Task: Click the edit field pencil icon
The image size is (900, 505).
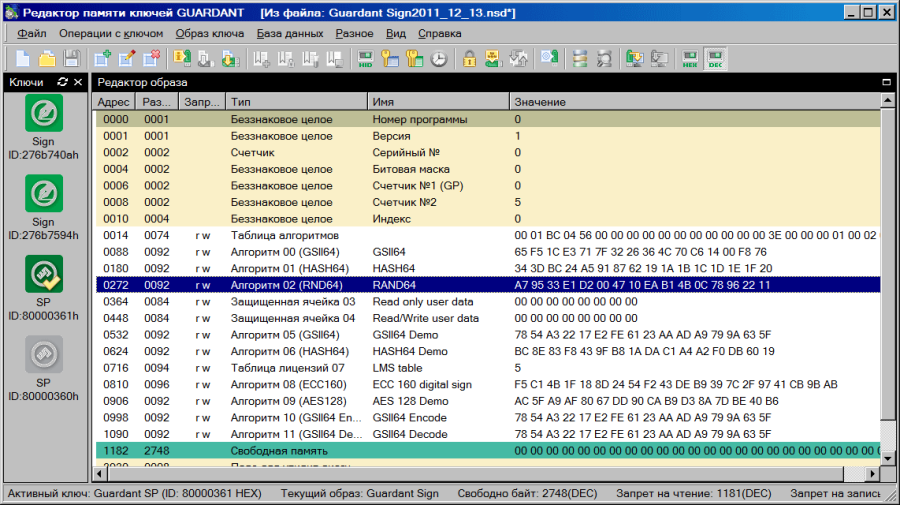Action: [x=126, y=59]
